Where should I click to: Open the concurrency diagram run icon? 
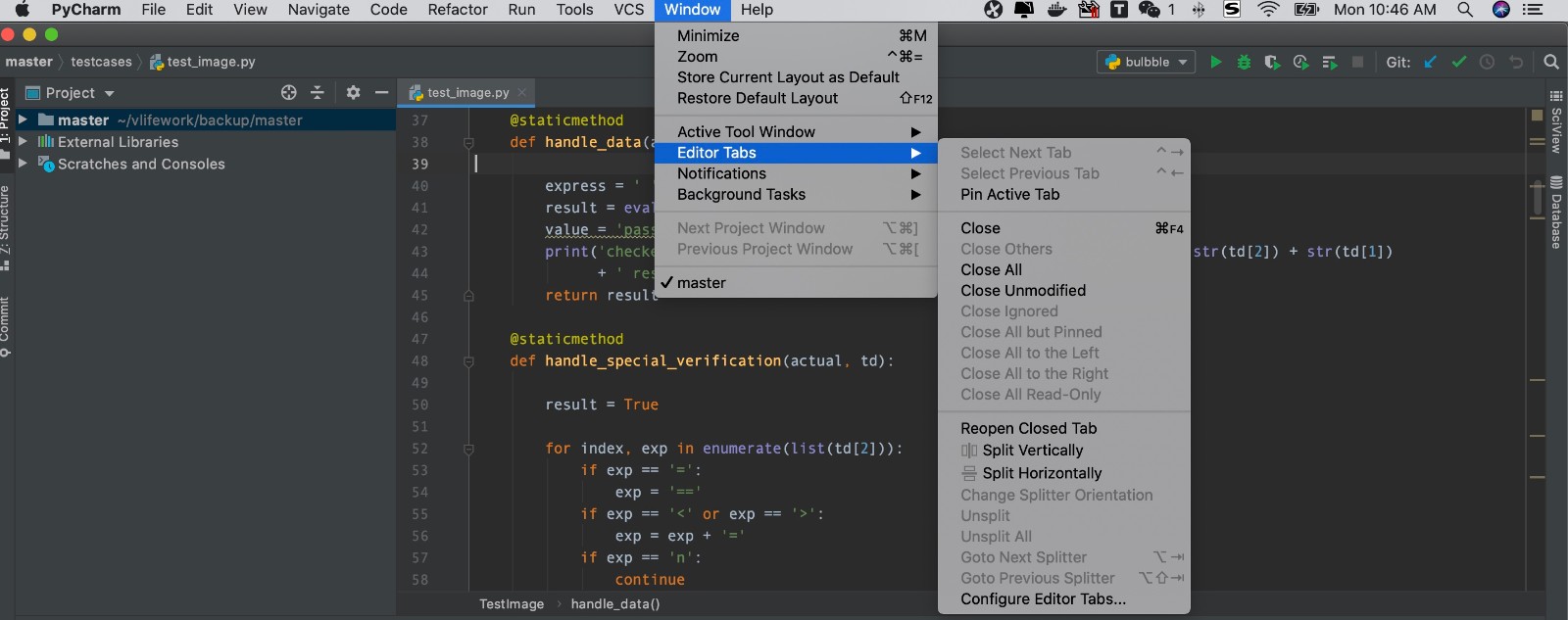(1330, 62)
